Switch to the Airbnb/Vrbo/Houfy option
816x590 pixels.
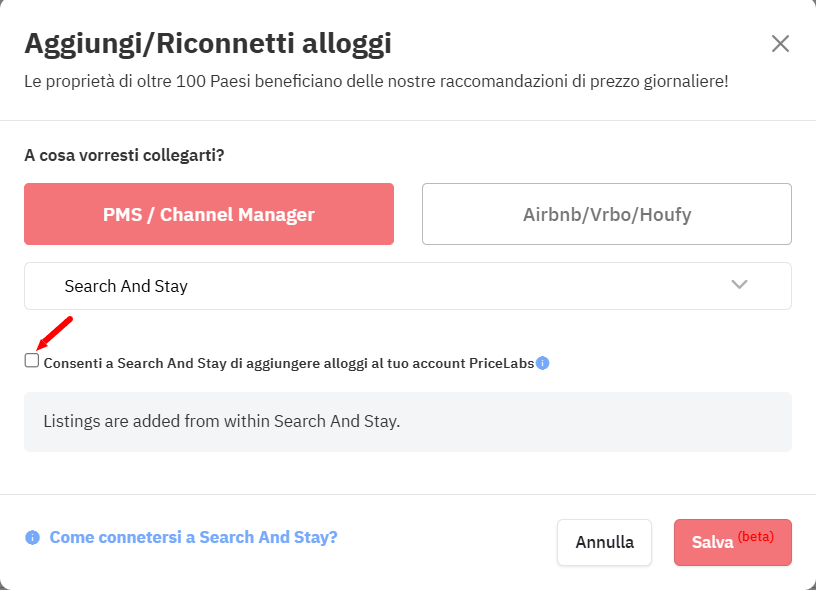(607, 214)
